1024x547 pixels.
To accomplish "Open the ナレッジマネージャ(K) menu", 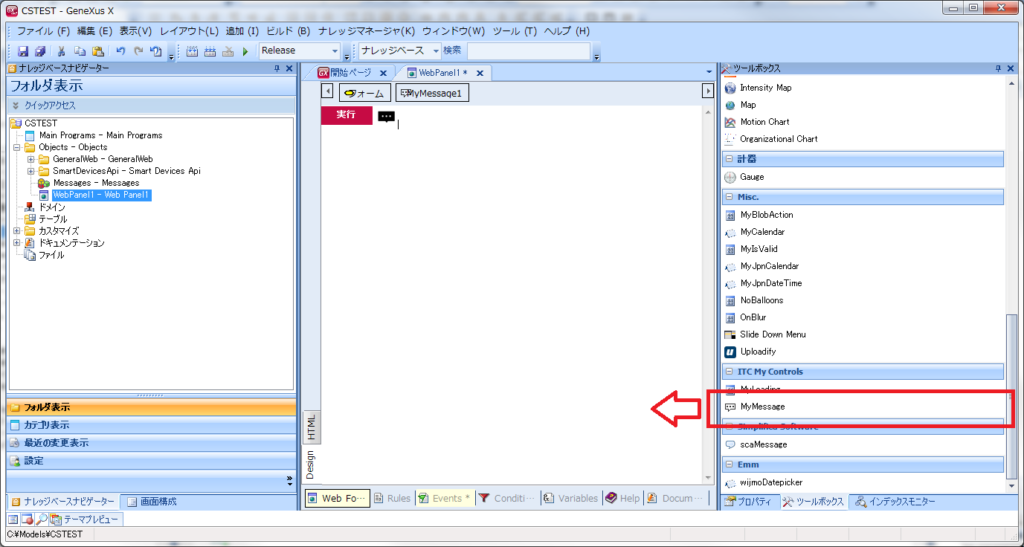I will tap(366, 31).
